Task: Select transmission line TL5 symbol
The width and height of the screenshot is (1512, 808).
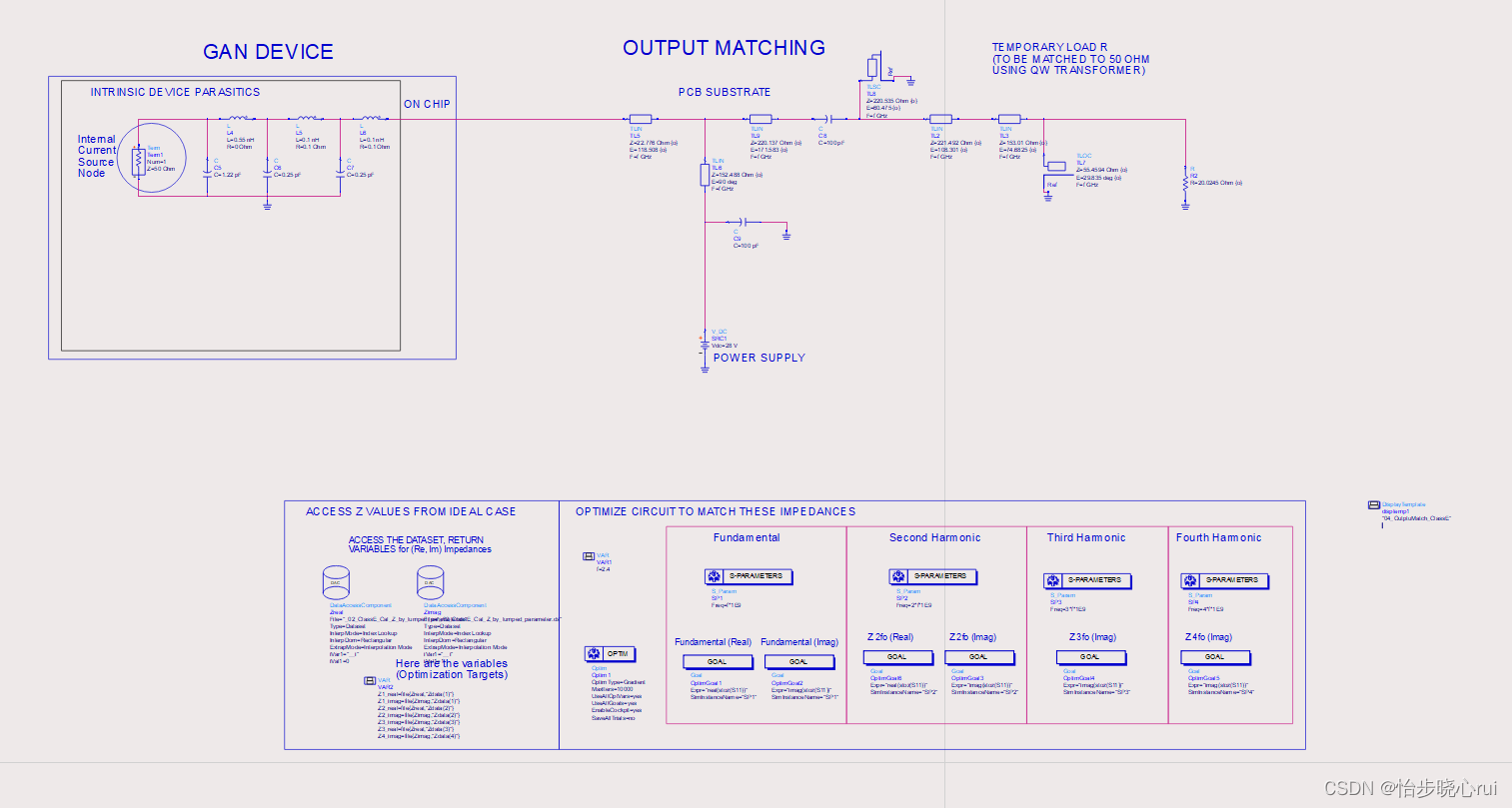Action: point(641,119)
